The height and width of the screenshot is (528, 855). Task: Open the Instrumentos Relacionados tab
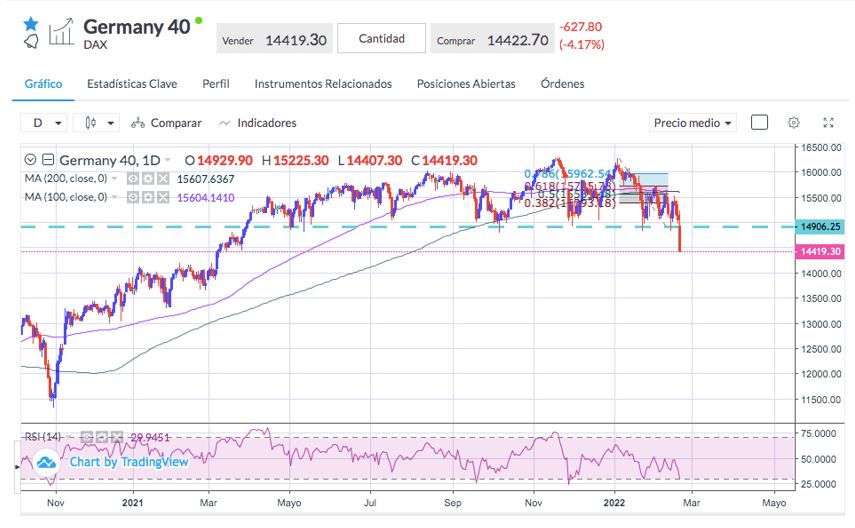point(323,84)
